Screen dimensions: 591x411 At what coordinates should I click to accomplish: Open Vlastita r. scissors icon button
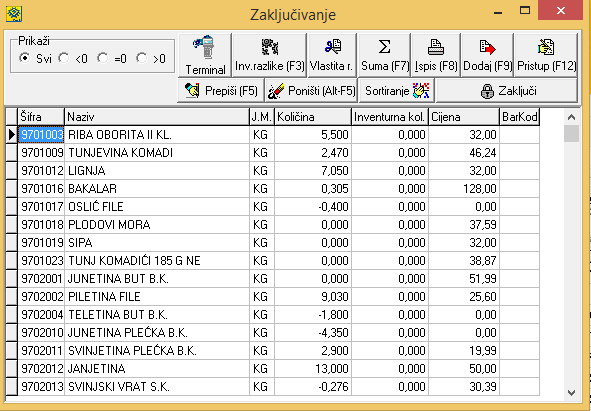(332, 55)
